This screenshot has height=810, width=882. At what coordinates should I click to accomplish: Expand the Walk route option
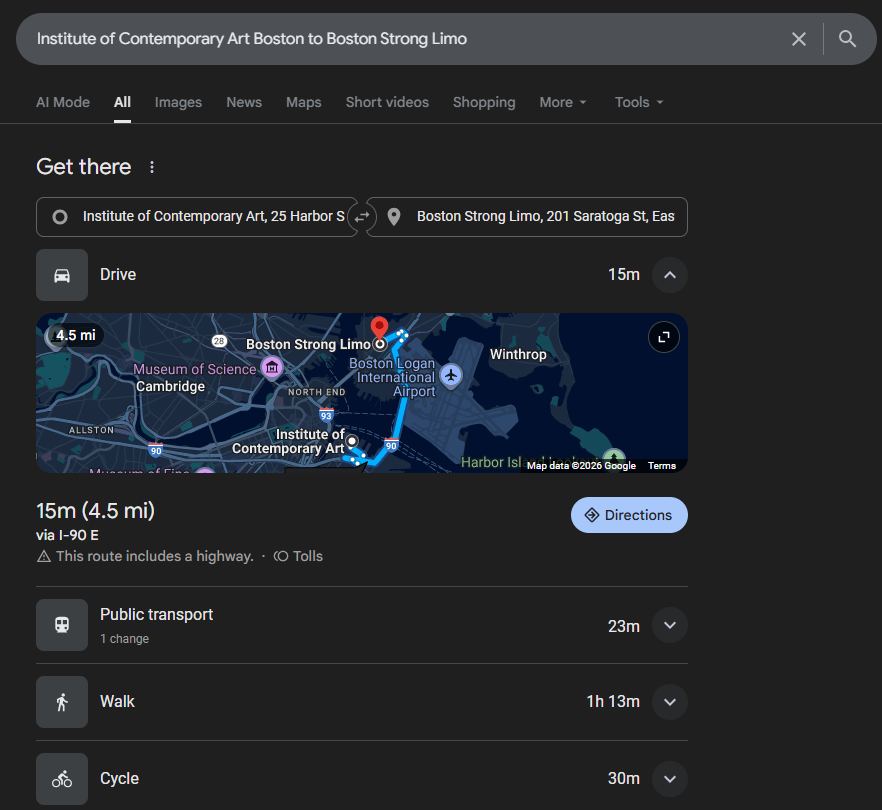670,702
